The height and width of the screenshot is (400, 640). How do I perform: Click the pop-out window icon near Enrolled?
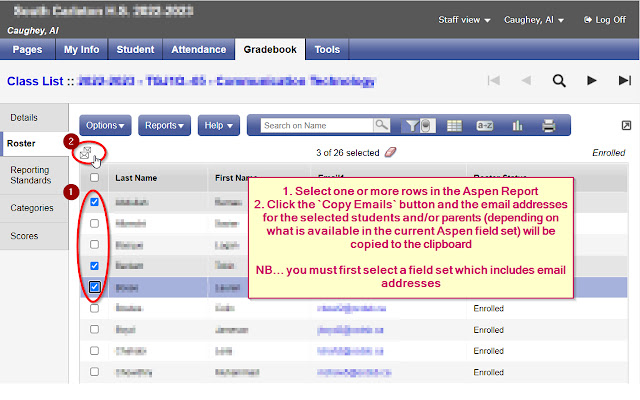(x=626, y=125)
